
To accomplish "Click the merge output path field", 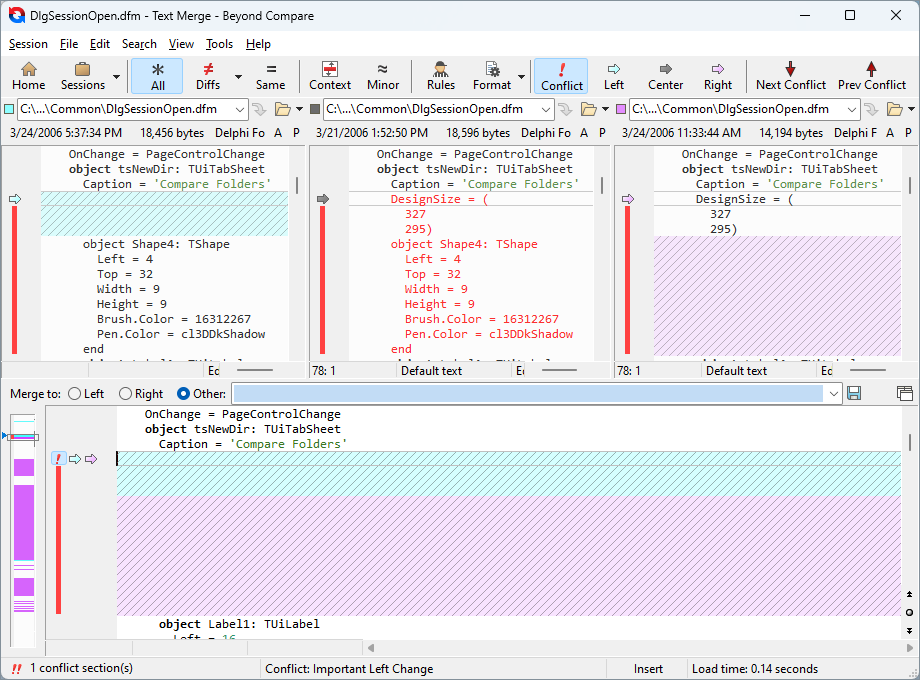I will (x=528, y=394).
